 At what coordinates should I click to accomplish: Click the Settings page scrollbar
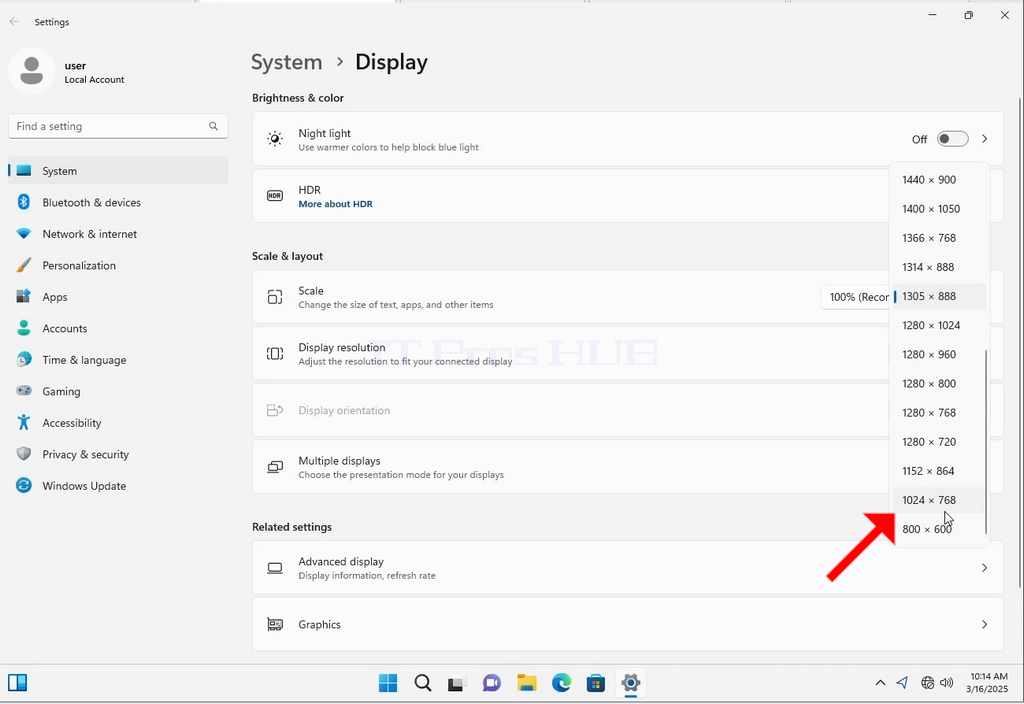[1020, 343]
